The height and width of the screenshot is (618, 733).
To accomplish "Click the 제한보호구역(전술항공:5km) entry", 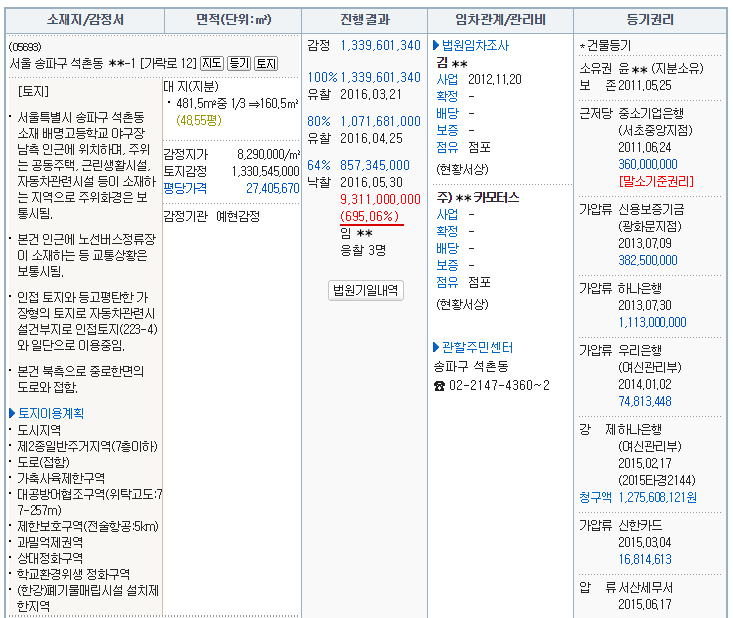I will [x=88, y=526].
